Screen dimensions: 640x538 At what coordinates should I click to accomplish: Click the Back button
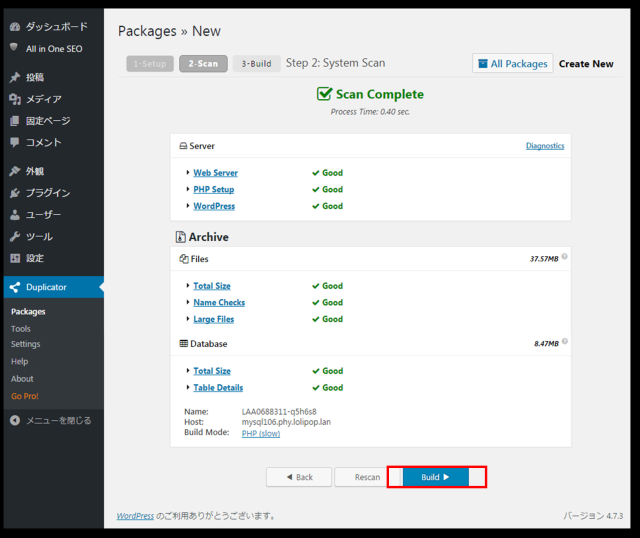pos(299,477)
